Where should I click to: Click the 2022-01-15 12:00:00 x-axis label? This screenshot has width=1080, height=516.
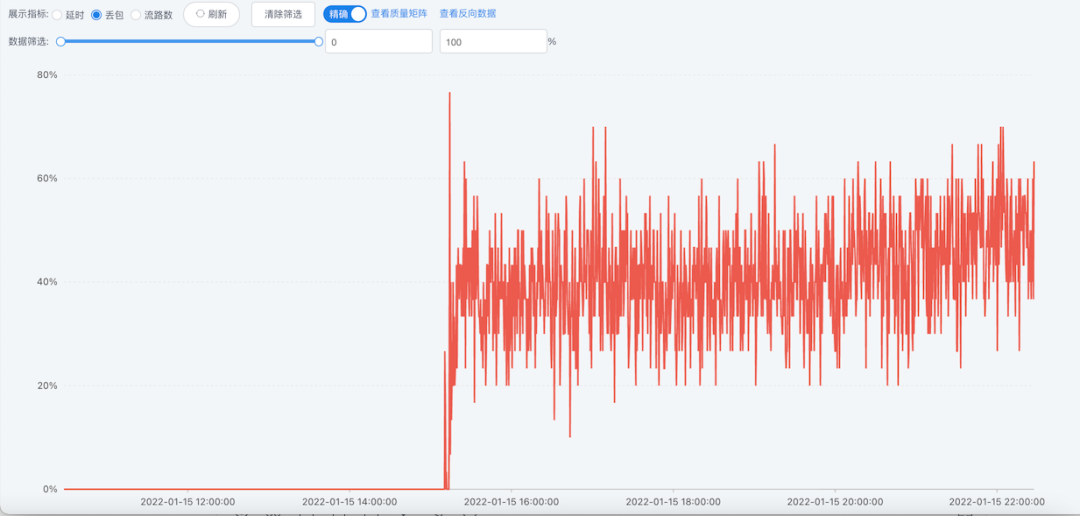[x=187, y=502]
